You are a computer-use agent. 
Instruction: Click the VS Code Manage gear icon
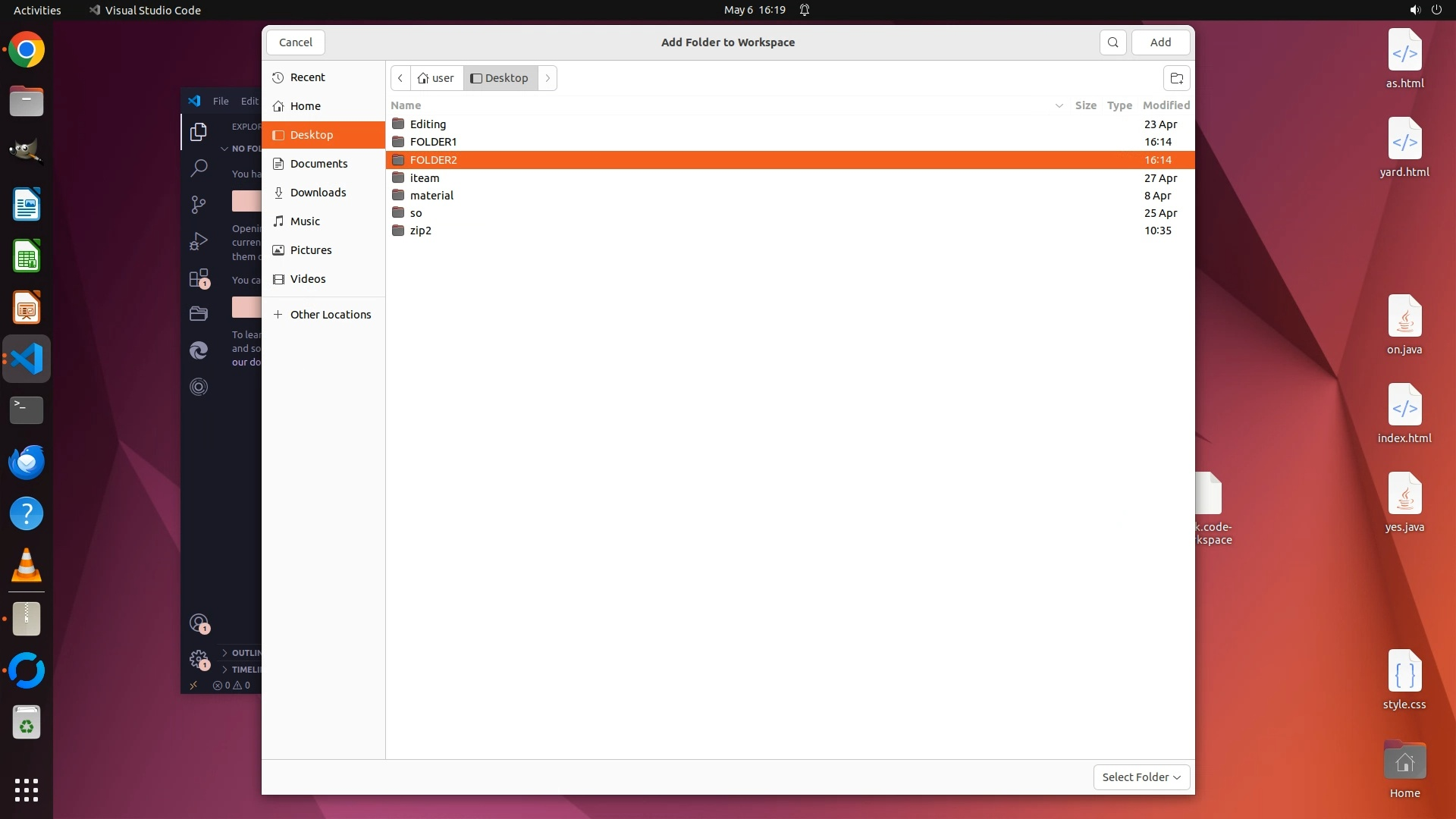[199, 658]
